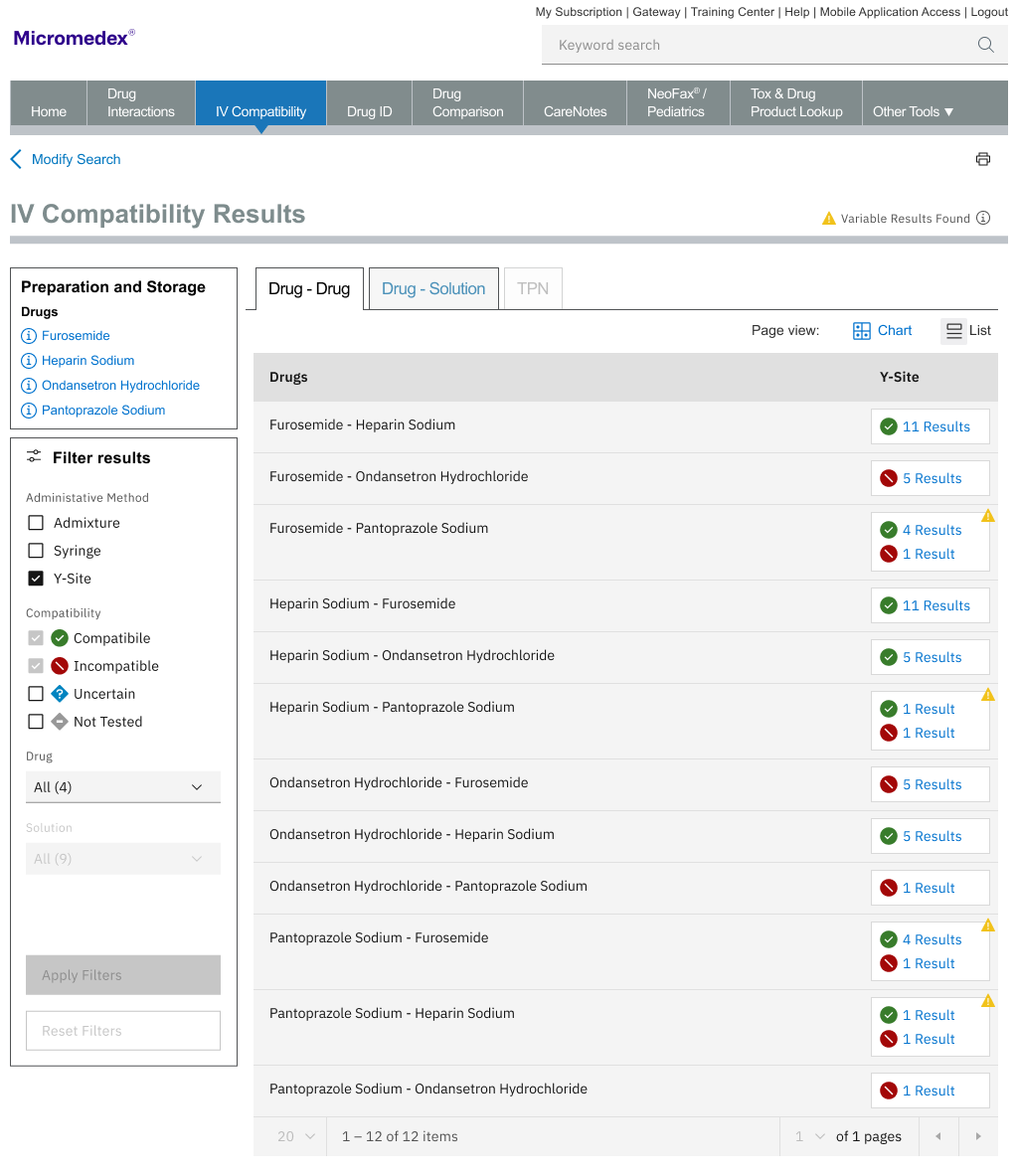Viewport: 1018px width, 1176px height.
Task: Switch to the Drug - Solution tab
Action: (x=433, y=288)
